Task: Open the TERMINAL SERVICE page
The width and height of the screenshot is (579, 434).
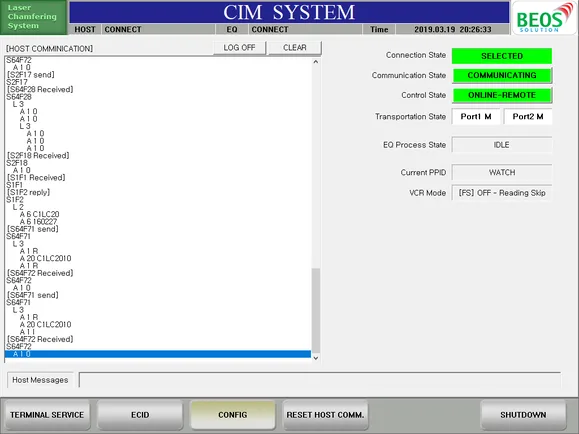Action: [x=47, y=415]
